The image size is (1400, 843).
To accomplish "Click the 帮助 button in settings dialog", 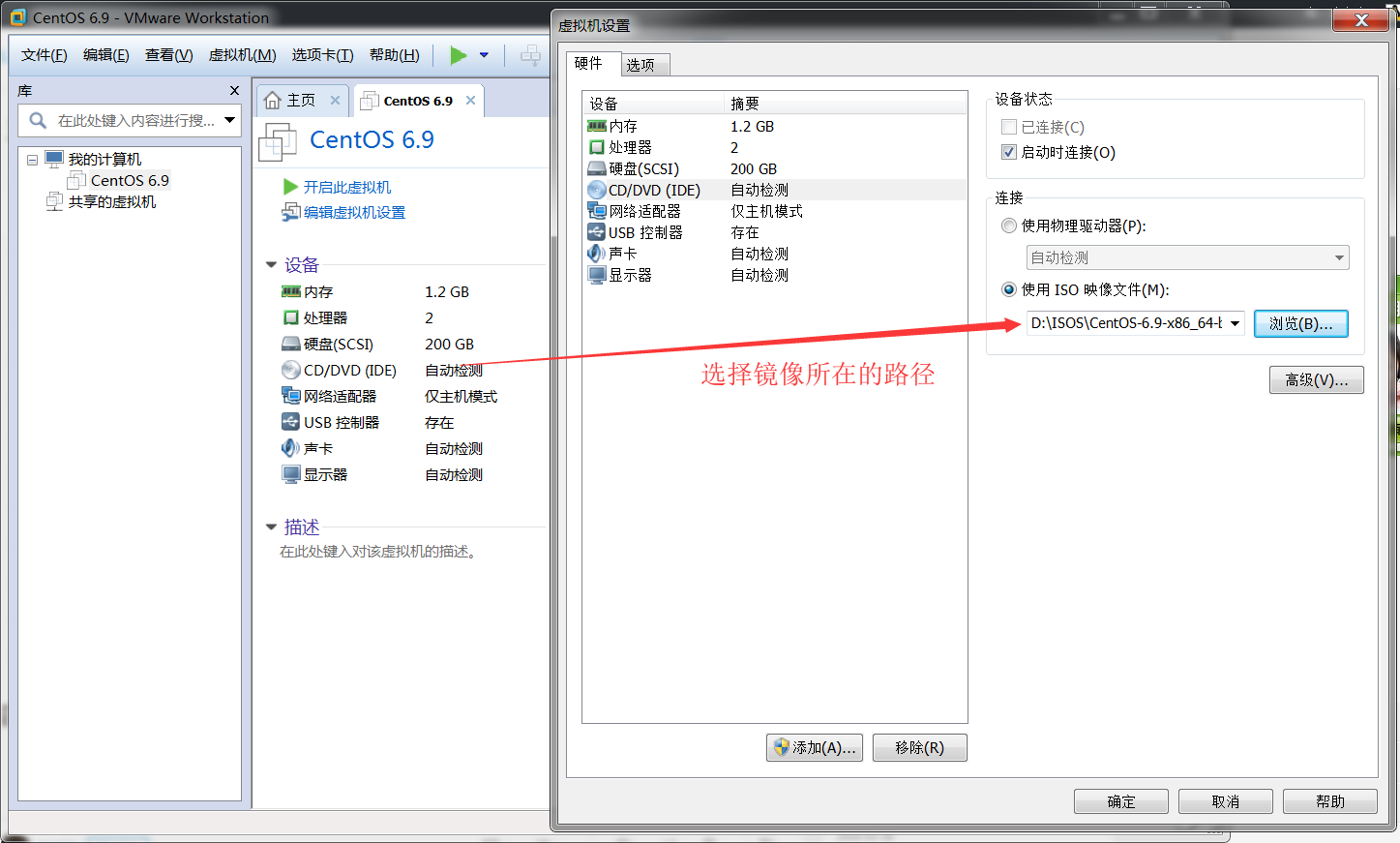I will click(x=1330, y=801).
